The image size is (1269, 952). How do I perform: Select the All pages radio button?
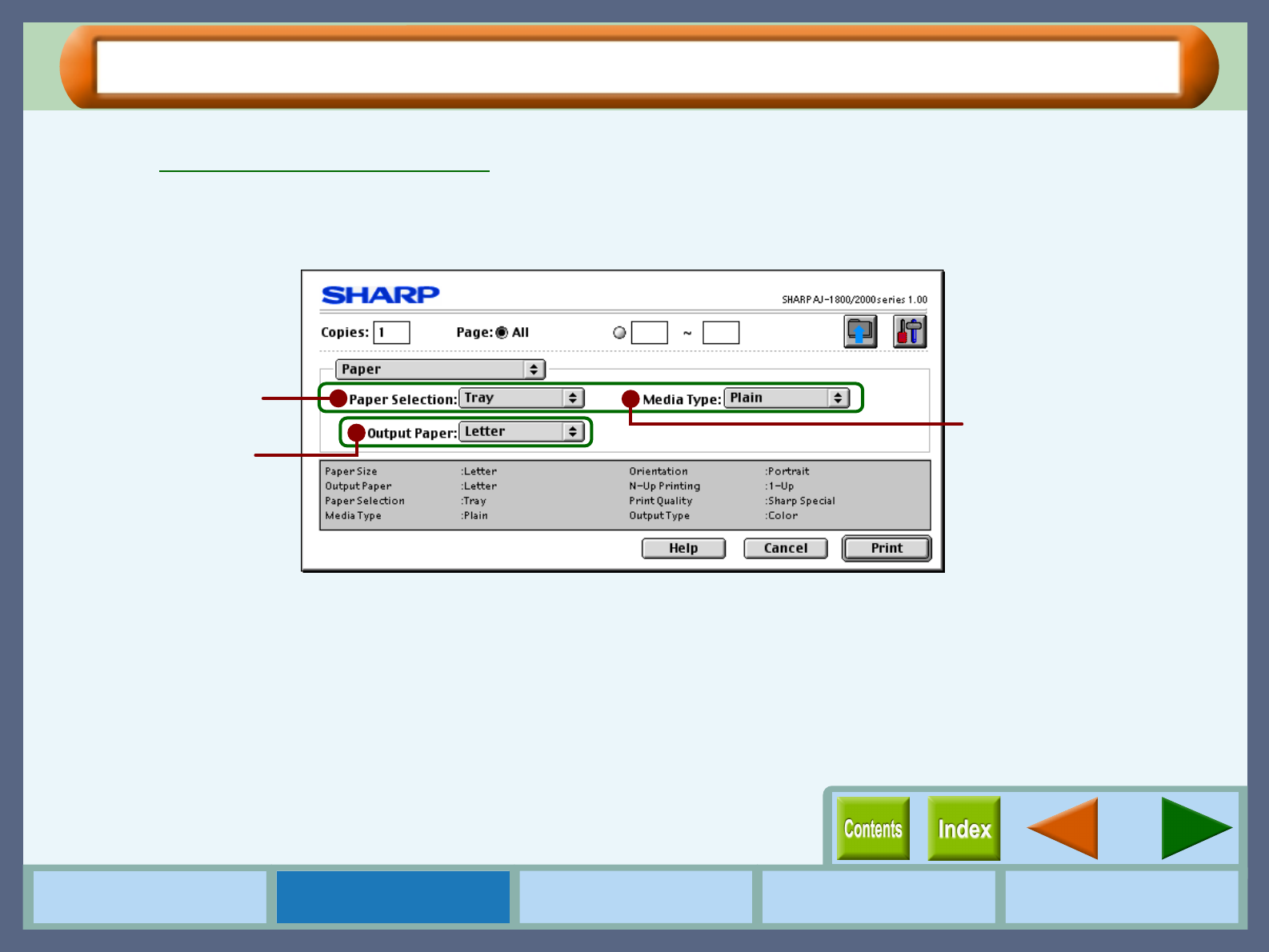[x=502, y=333]
